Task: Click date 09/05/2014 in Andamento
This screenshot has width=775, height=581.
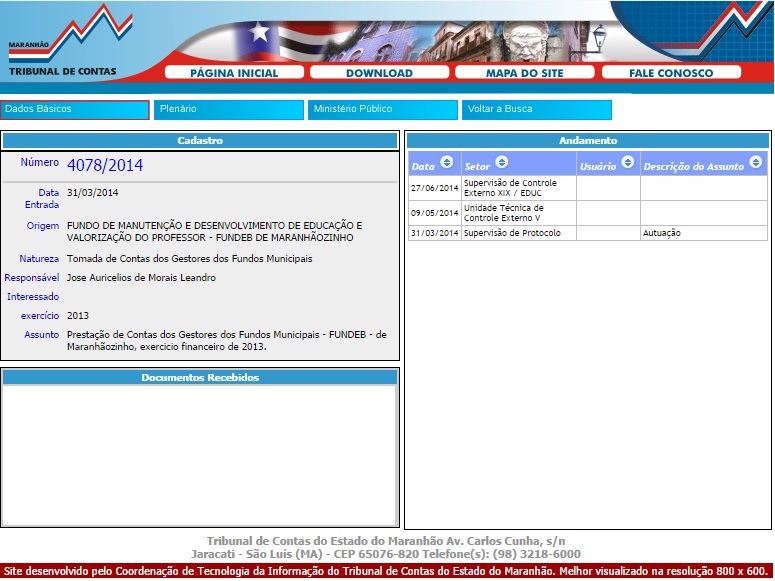Action: pyautogui.click(x=434, y=213)
